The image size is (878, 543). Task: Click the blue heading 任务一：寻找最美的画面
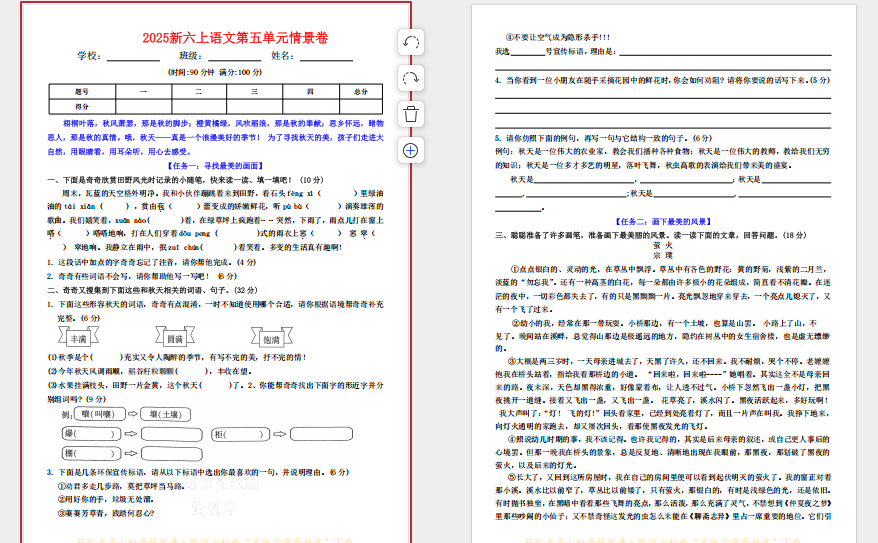[x=216, y=165]
